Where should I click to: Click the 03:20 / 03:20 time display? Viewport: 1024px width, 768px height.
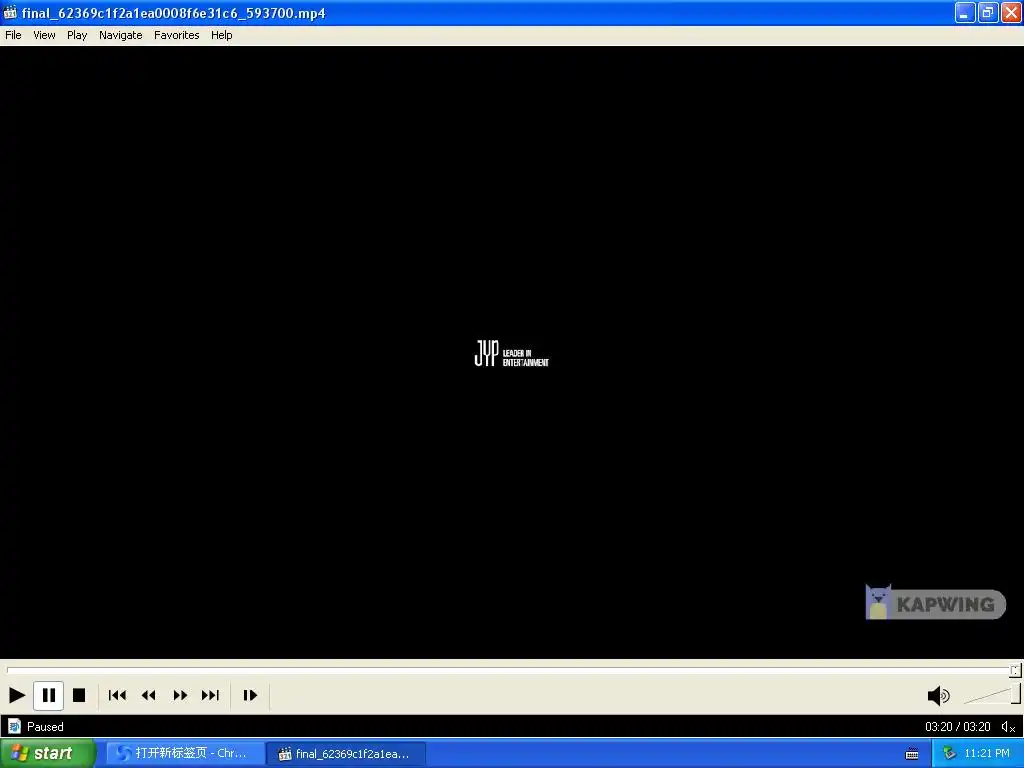click(957, 727)
